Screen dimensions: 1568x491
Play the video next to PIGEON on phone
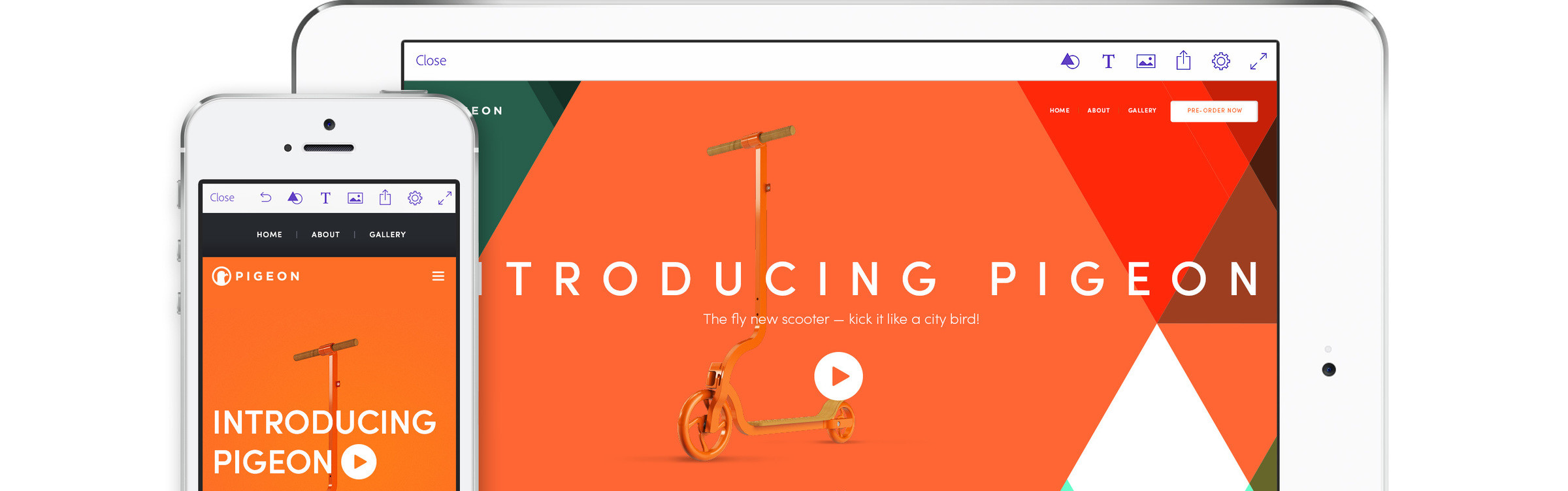click(359, 462)
